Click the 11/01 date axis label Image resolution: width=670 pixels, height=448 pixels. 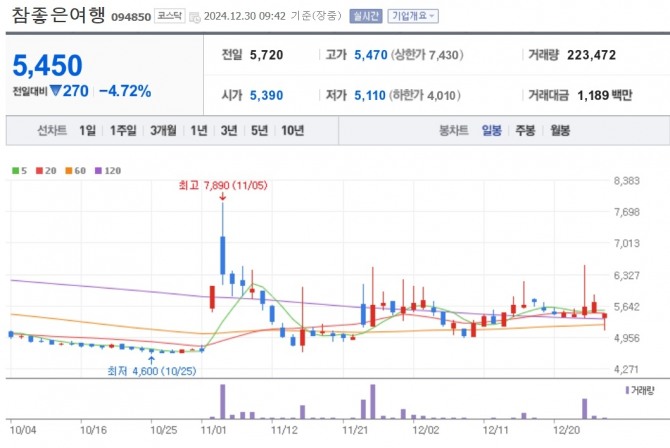coord(213,430)
